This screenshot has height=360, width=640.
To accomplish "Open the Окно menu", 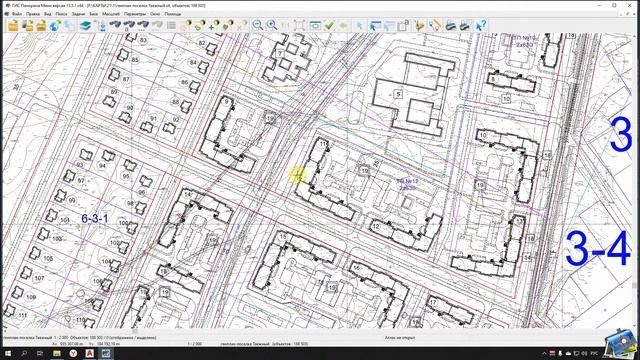I will point(155,14).
